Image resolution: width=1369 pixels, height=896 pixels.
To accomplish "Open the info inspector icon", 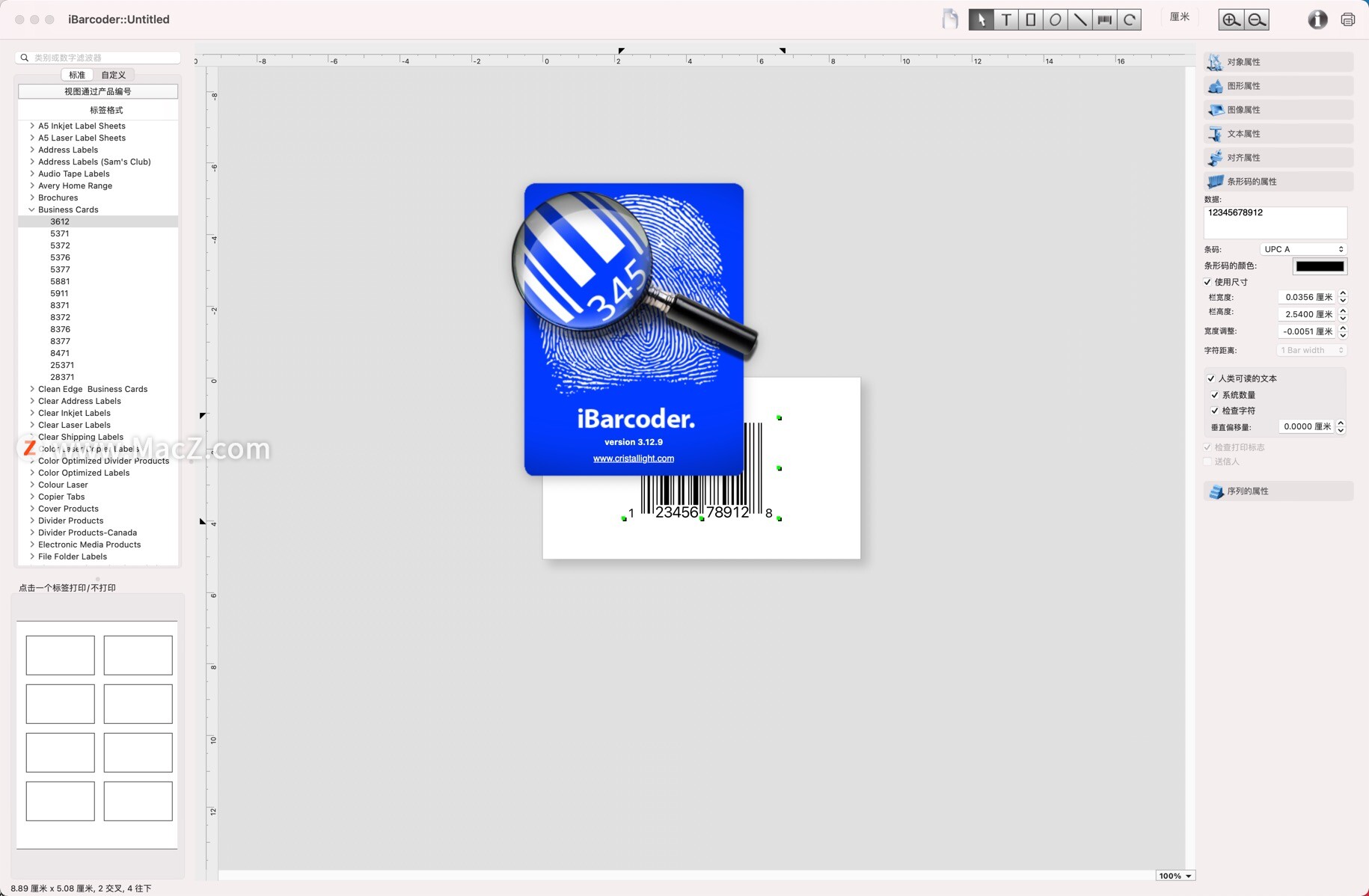I will click(x=1317, y=20).
